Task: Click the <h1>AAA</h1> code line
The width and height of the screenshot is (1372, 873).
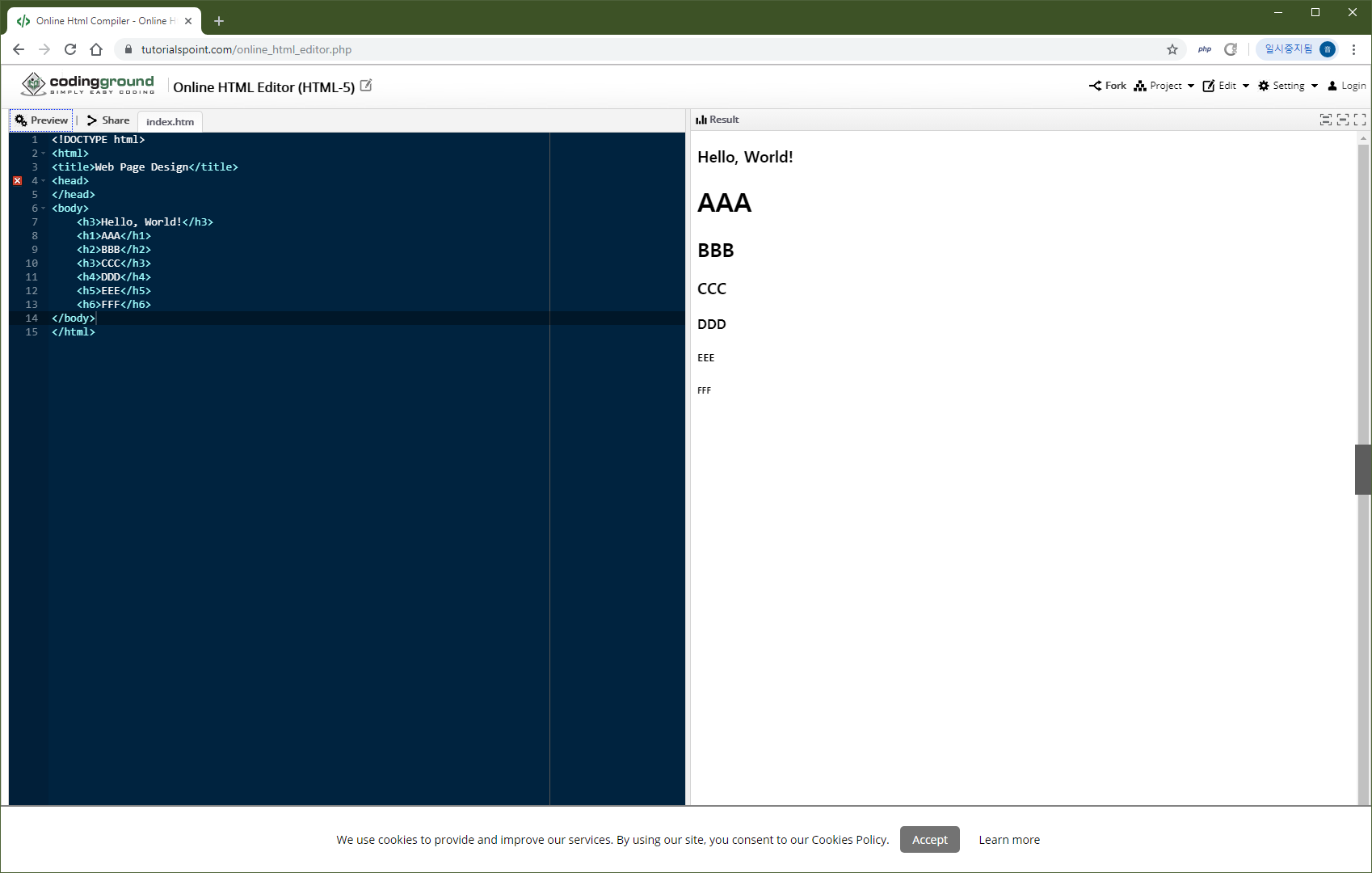Action: click(x=114, y=236)
